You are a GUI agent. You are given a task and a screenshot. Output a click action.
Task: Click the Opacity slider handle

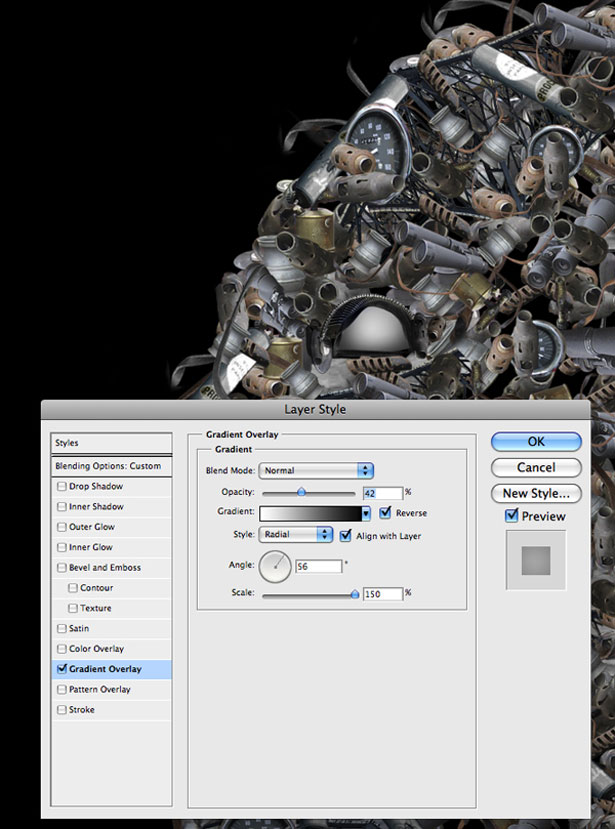click(x=301, y=492)
